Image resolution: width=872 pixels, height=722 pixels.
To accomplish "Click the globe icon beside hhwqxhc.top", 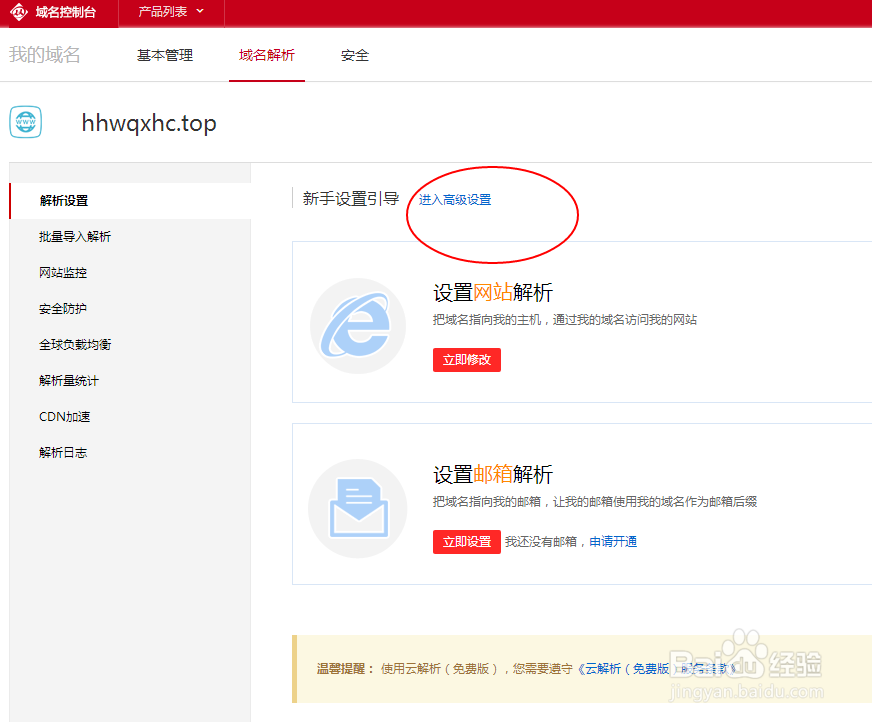I will click(24, 122).
